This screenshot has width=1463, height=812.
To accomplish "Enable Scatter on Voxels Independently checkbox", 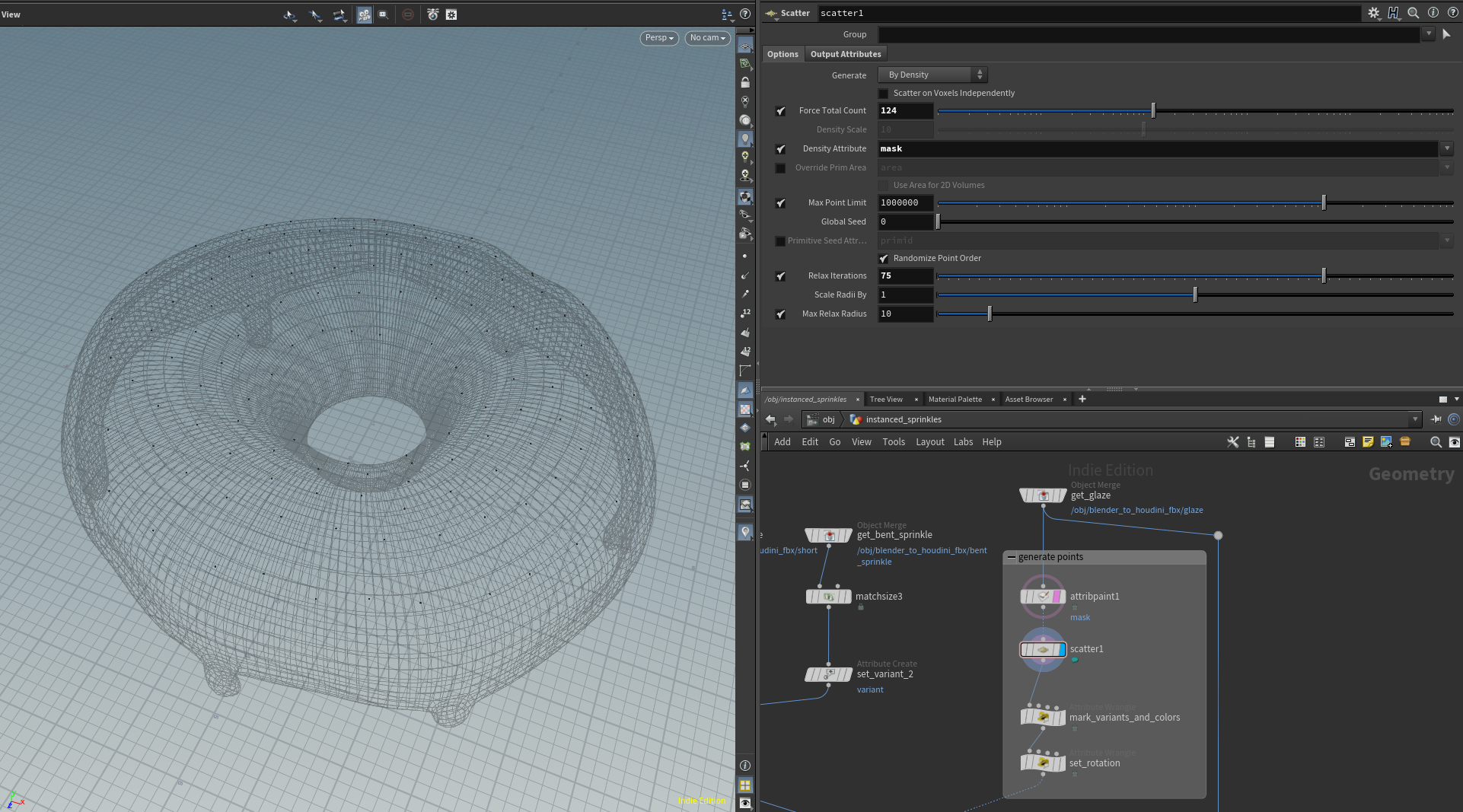I will tap(884, 94).
